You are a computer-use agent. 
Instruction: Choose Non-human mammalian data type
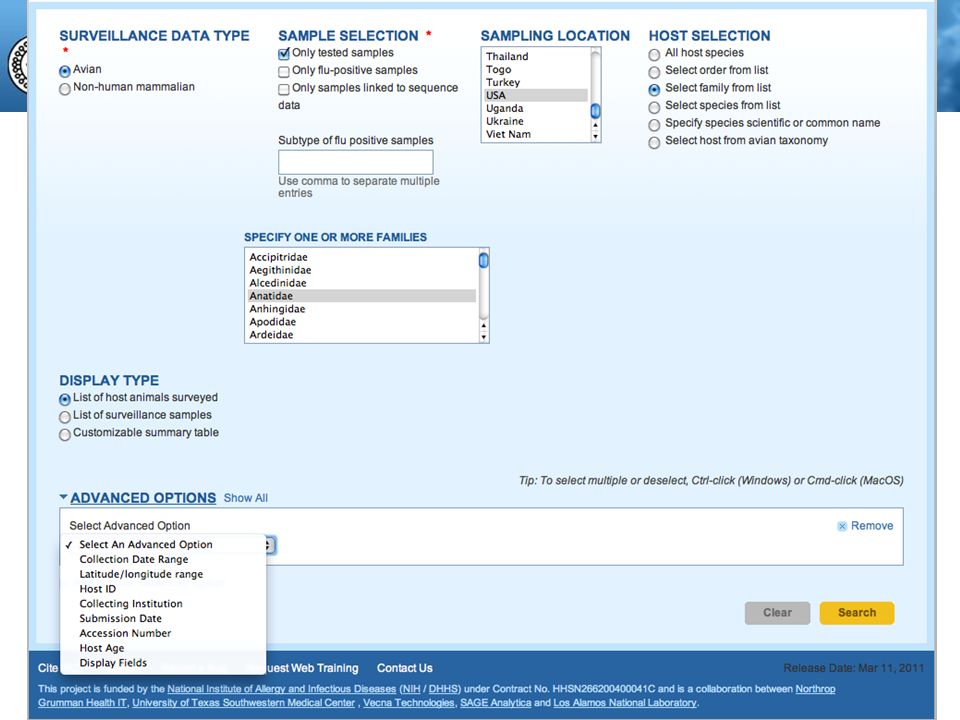pyautogui.click(x=65, y=89)
